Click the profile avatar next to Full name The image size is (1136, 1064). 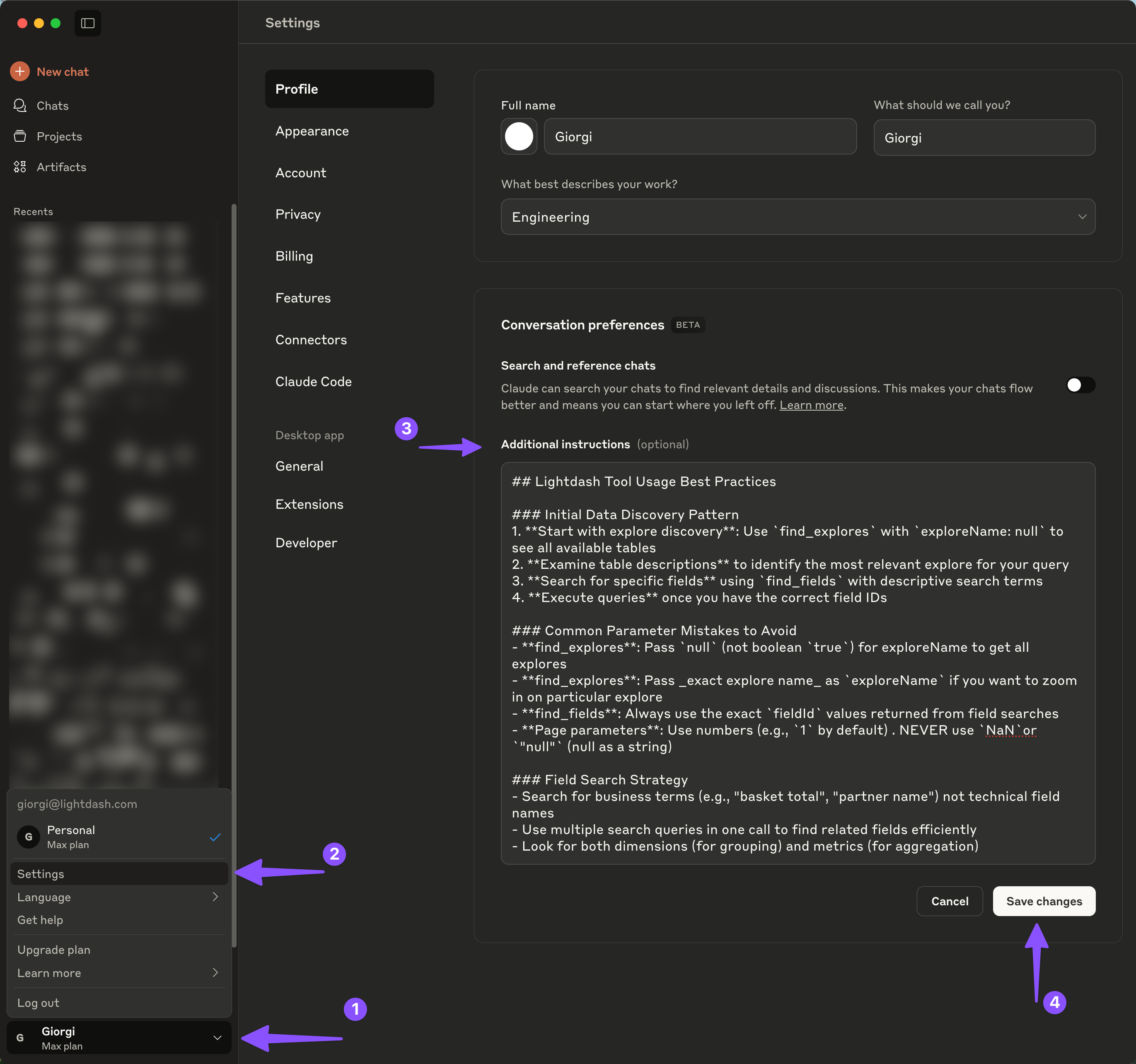(518, 137)
